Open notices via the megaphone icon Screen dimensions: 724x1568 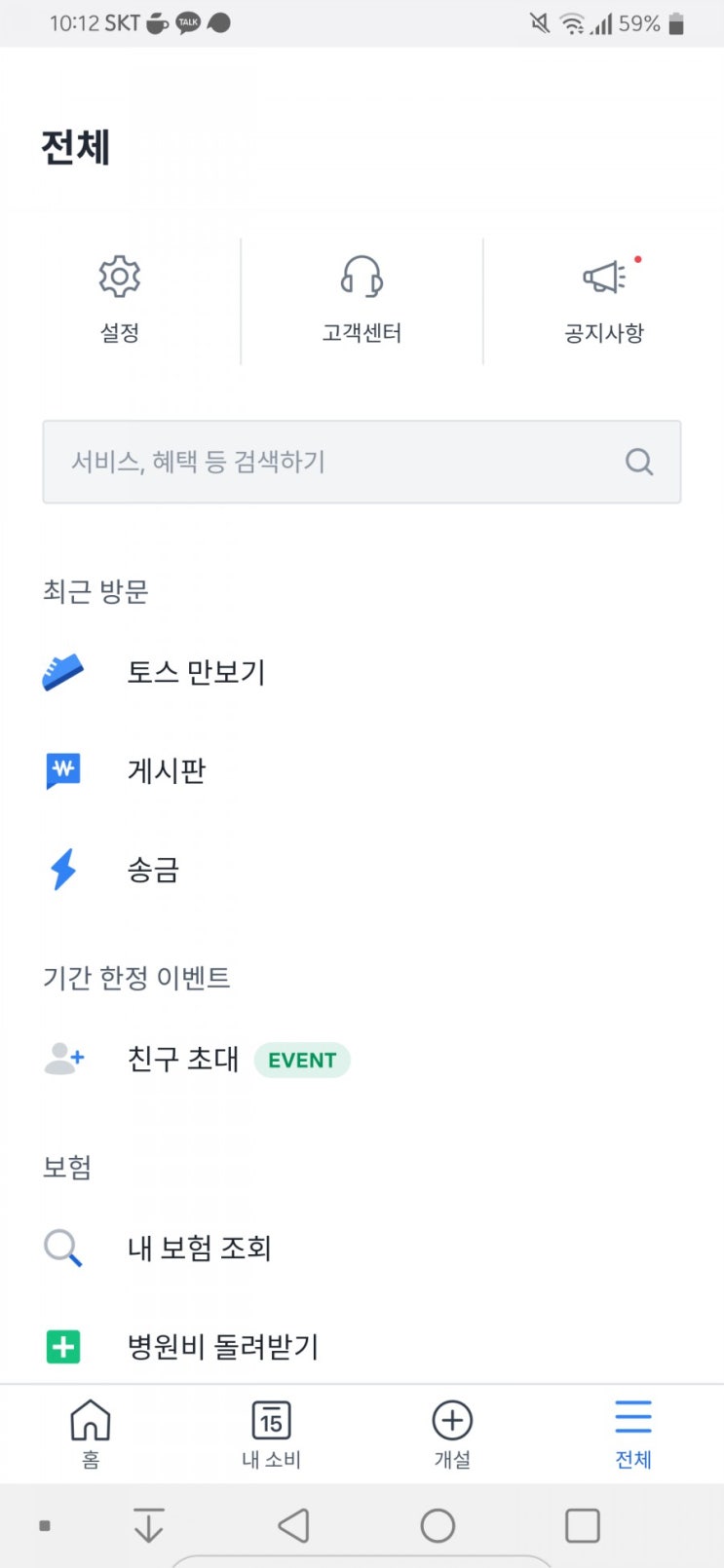tap(604, 278)
